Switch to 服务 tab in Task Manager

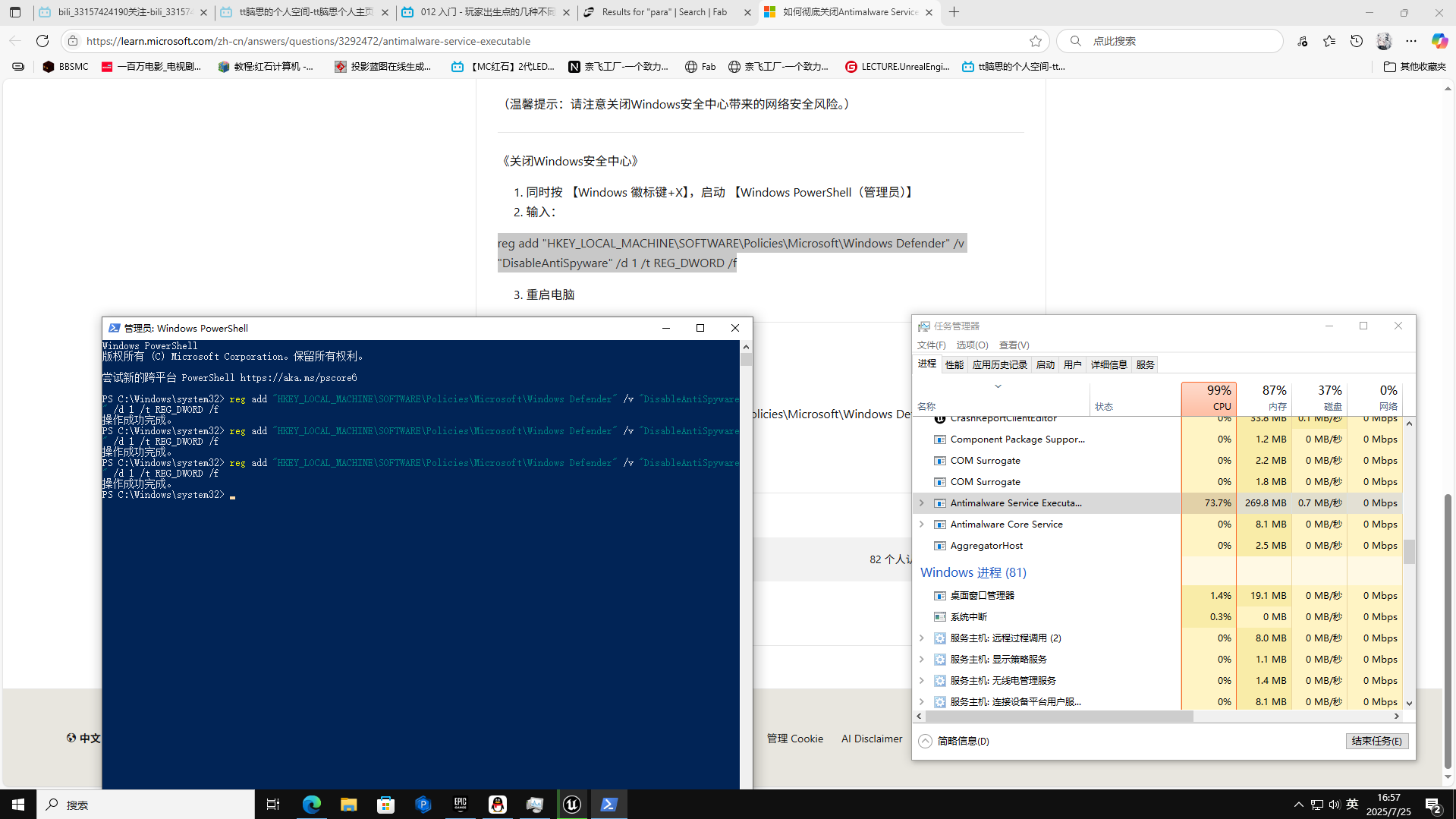(x=1145, y=365)
